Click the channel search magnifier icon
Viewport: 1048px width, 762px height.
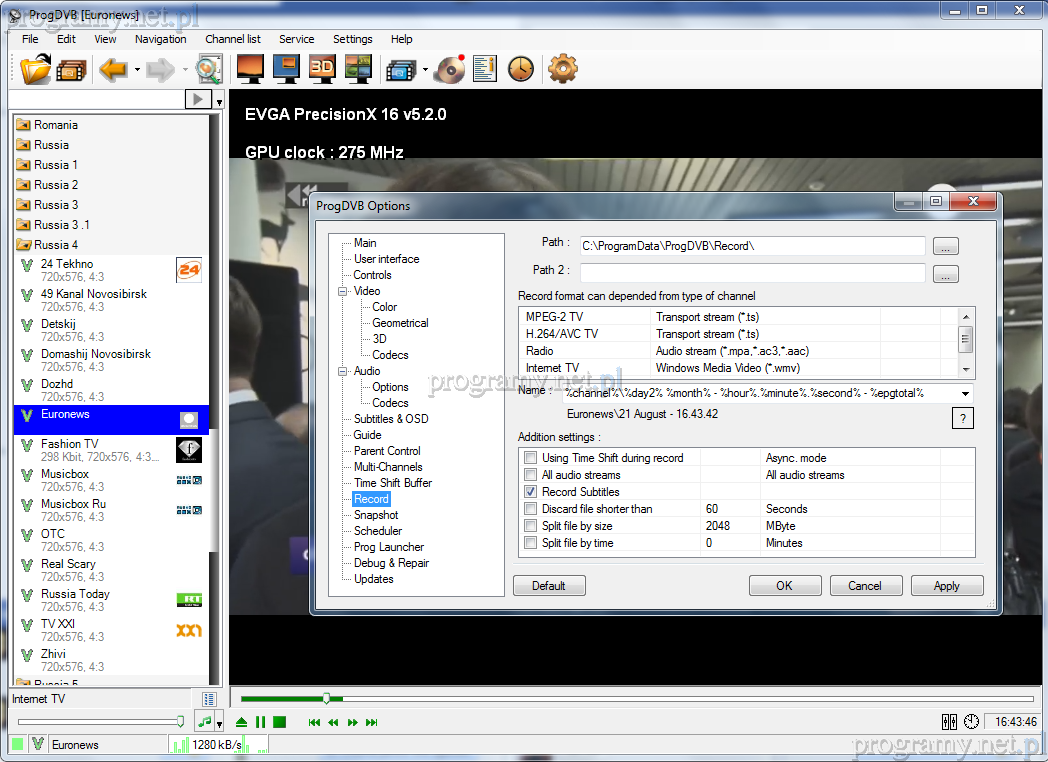click(209, 69)
